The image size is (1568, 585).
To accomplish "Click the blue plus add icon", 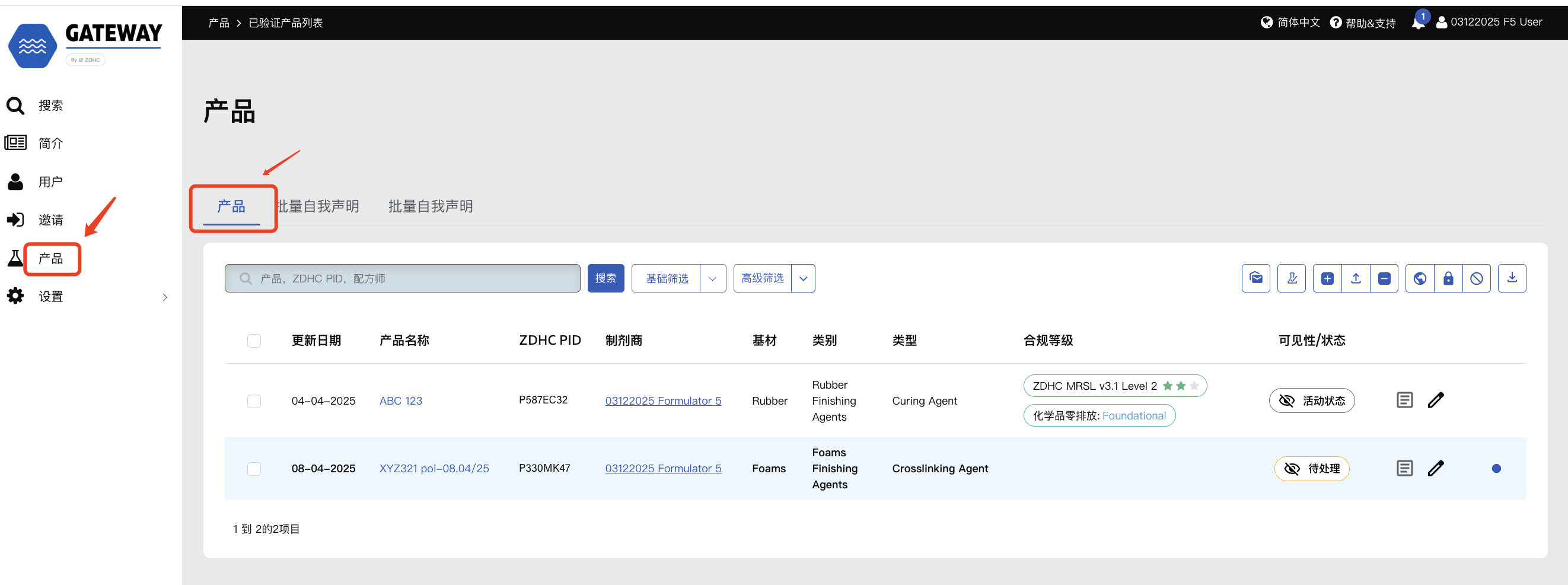I will 1327,278.
